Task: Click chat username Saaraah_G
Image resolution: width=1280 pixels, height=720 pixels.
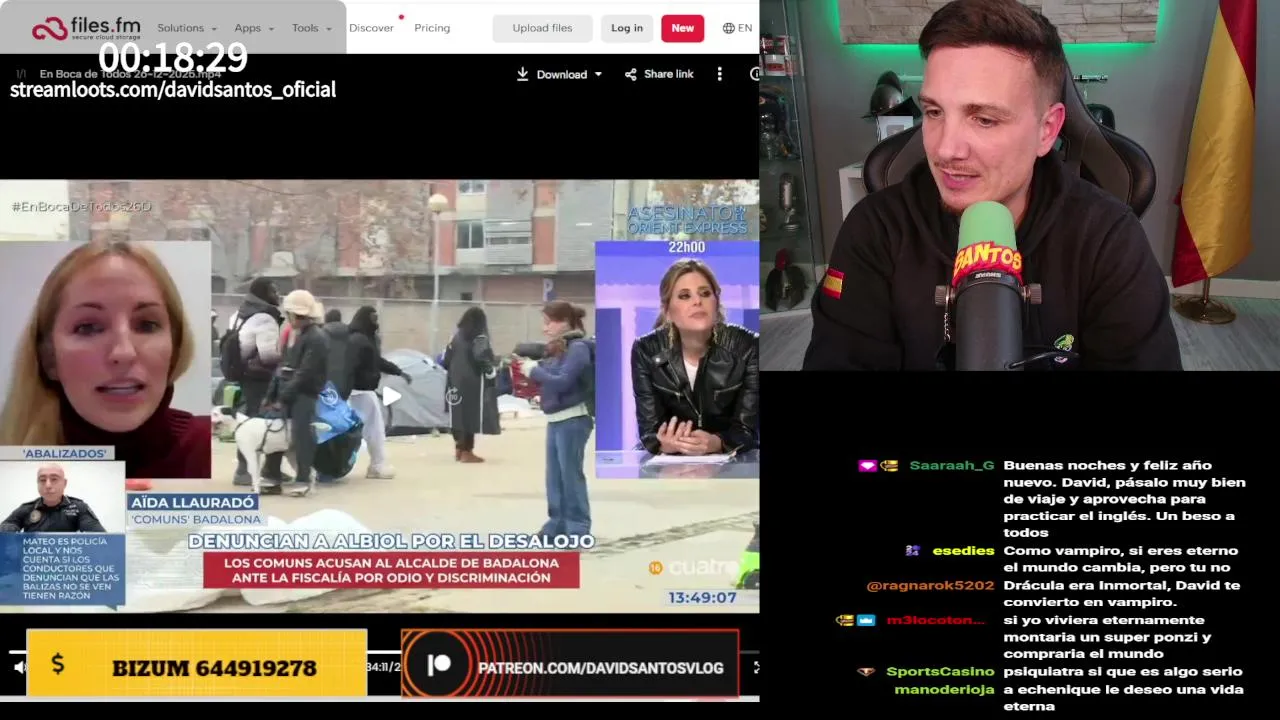Action: [x=951, y=466]
